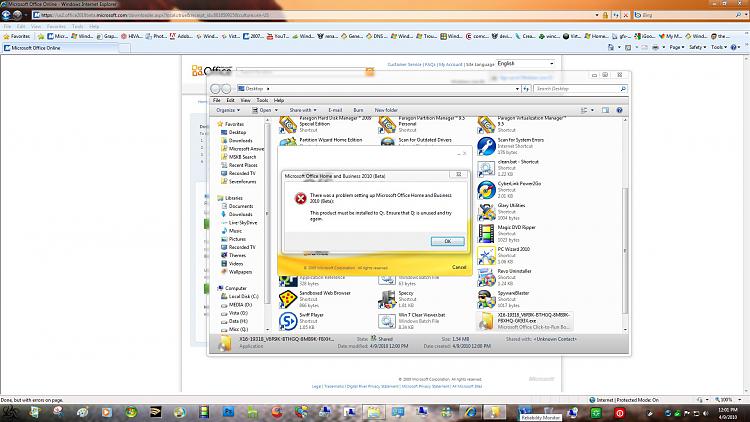Open the Organize dropdown in Explorer
750x422 pixels.
228,110
